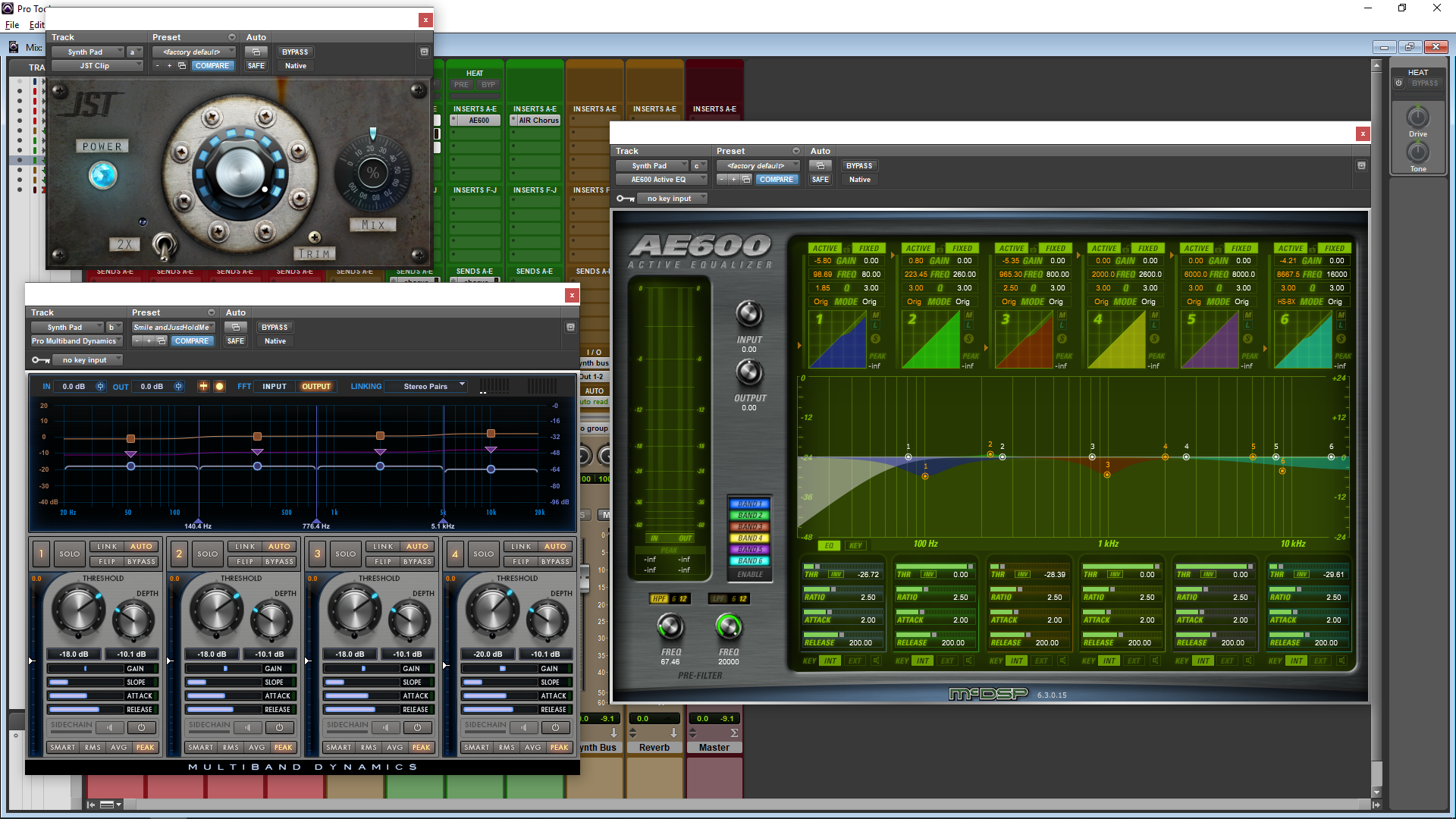This screenshot has width=1456, height=819.
Task: Open Smile andJustHoldMe preset menu
Action: click(172, 328)
